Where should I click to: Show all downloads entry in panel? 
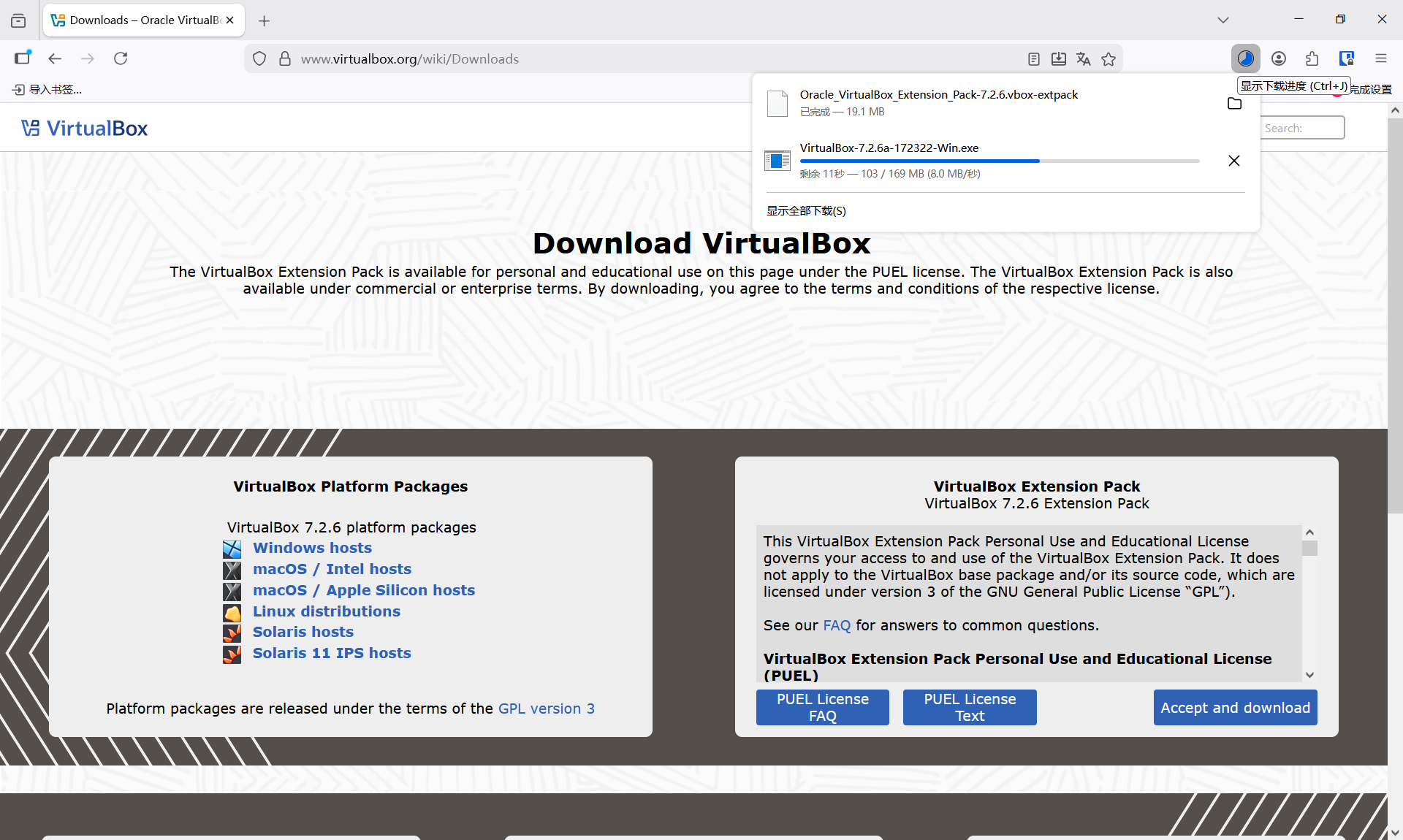806,211
